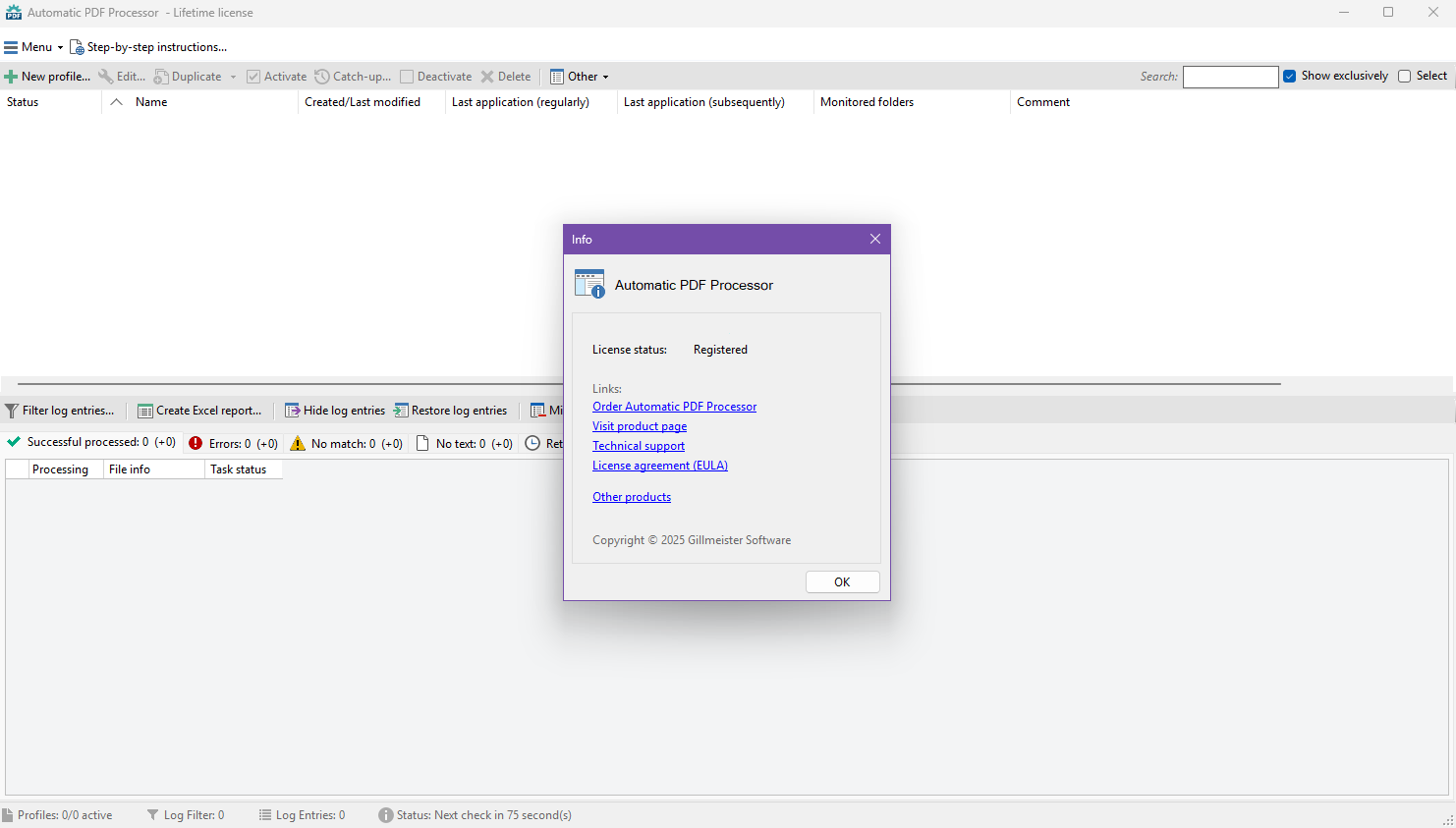1456x828 pixels.
Task: Click the status info icon for next check
Action: (386, 815)
